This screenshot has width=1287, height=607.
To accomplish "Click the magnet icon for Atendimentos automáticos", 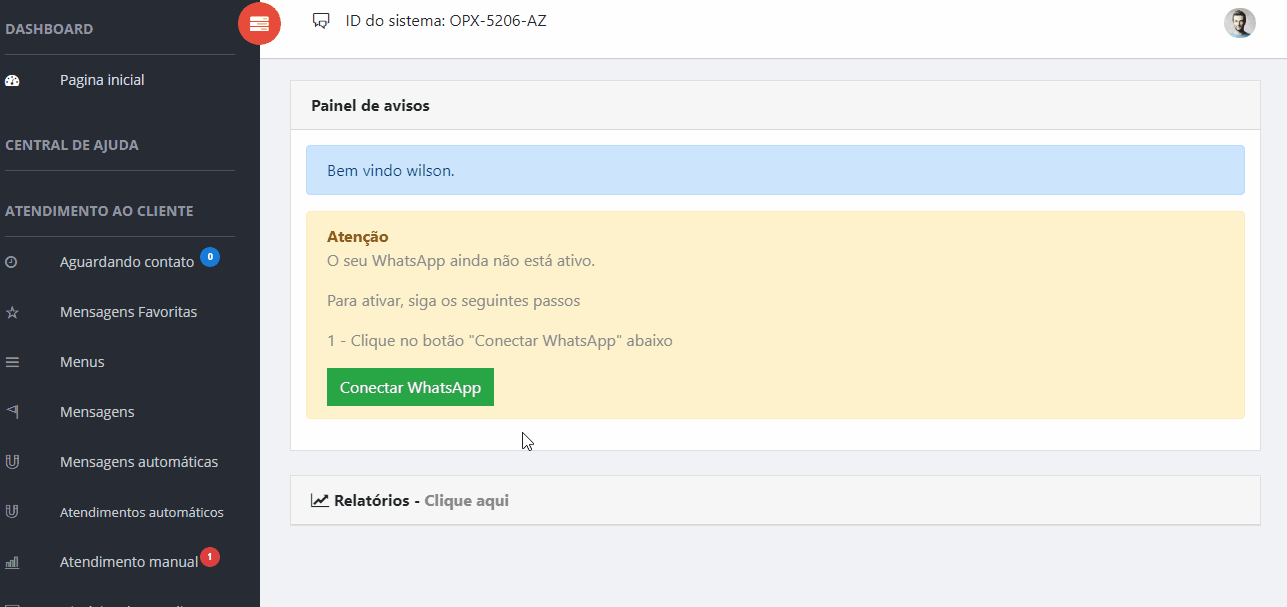I will (x=13, y=512).
